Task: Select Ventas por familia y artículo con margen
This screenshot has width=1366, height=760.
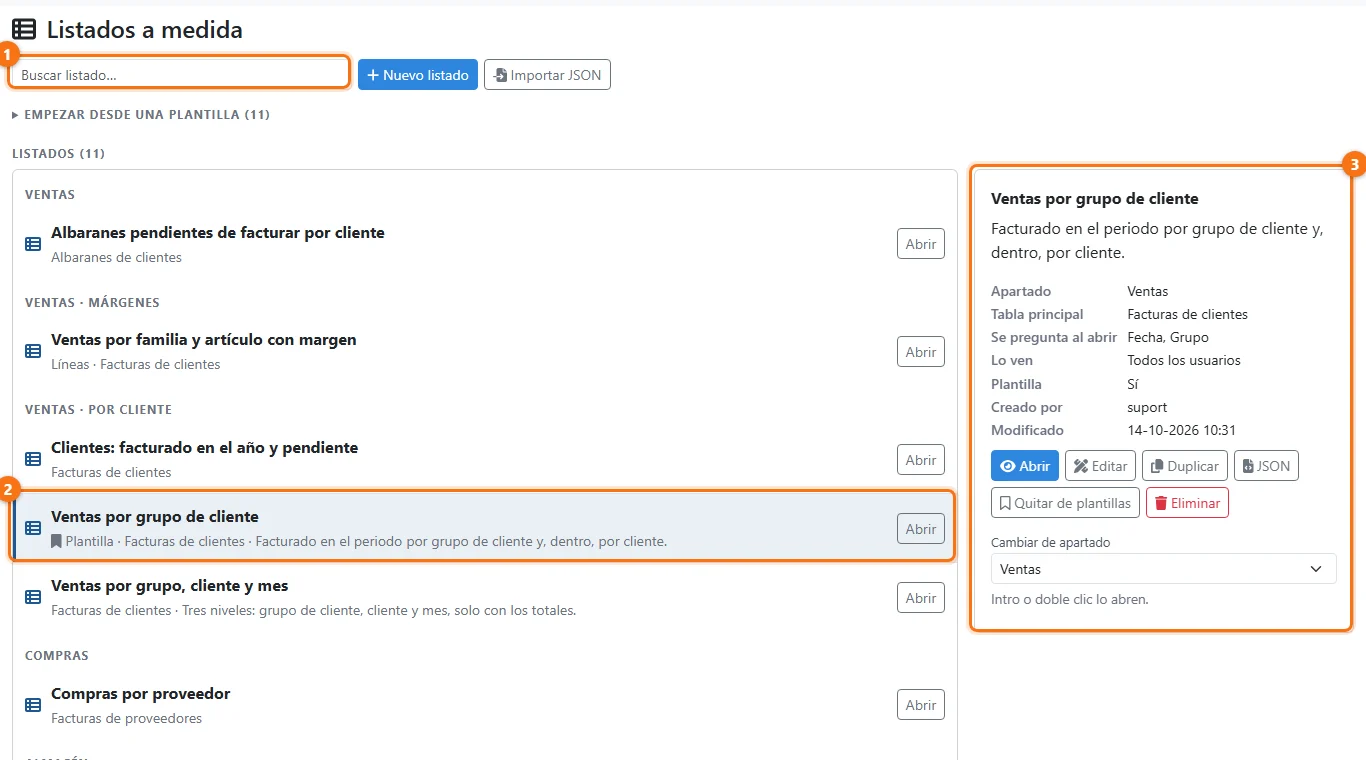Action: 484,352
